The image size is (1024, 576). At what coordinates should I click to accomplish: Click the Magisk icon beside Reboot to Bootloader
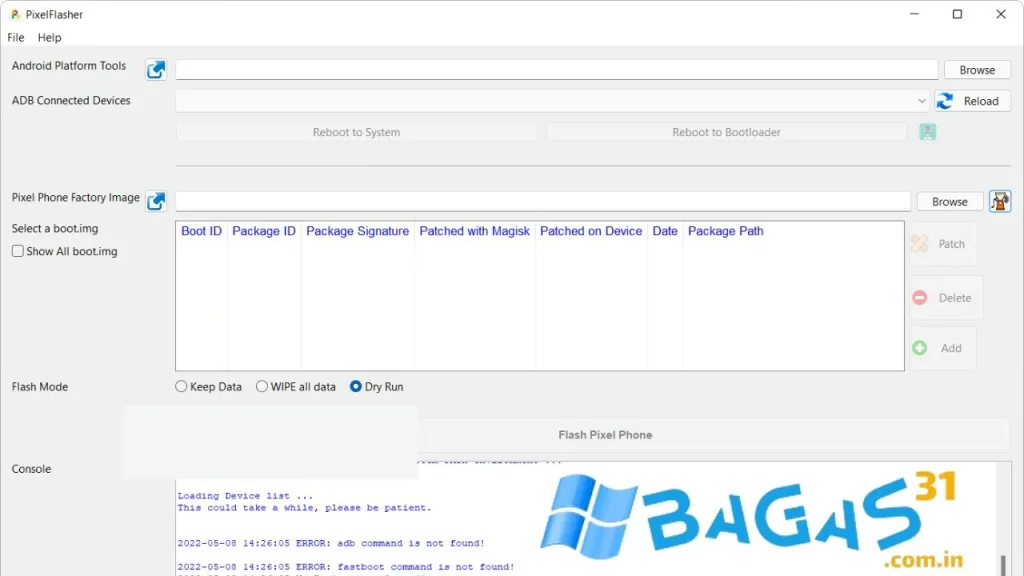tap(927, 132)
